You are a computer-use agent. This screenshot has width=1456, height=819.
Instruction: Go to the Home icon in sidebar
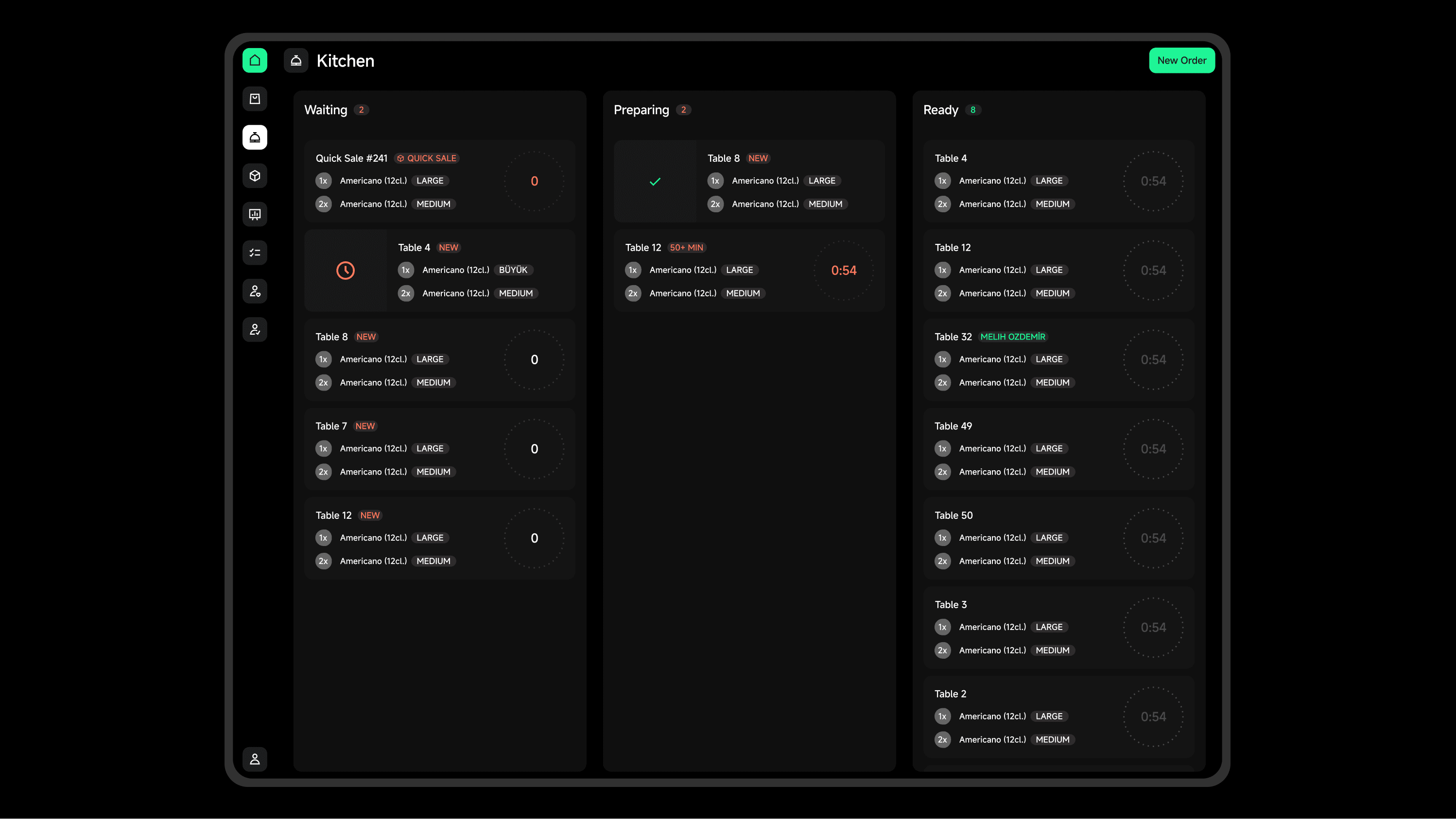tap(255, 60)
